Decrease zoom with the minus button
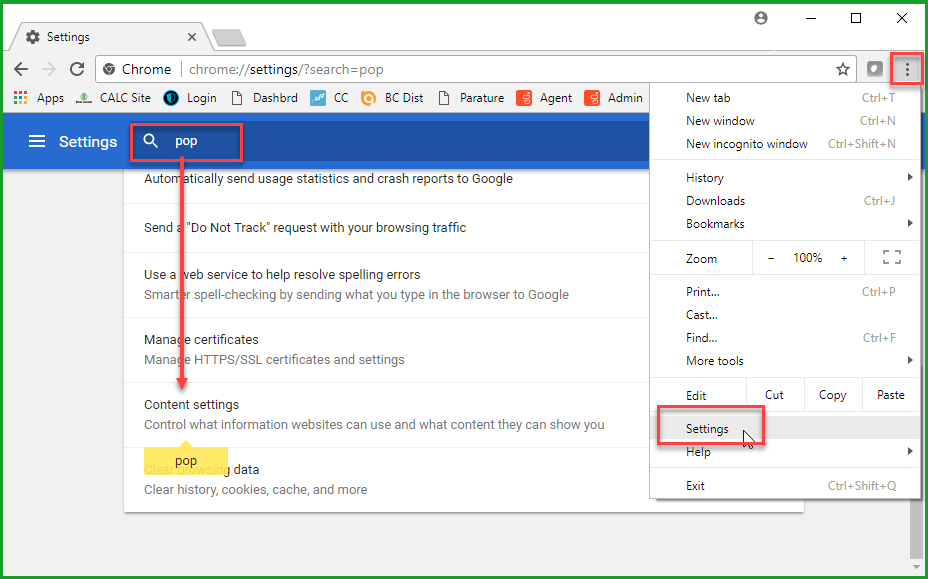Viewport: 928px width, 579px height. (771, 258)
